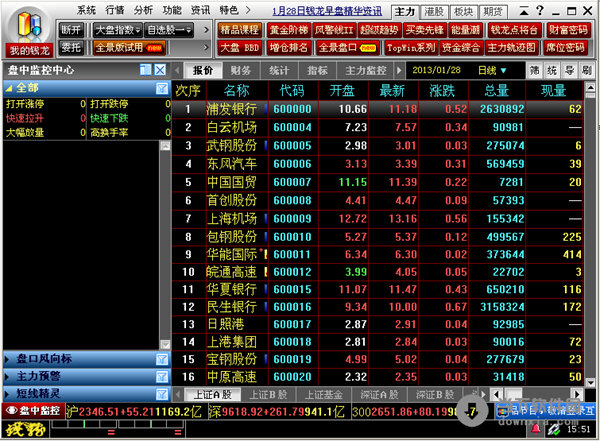Viewport: 600px width, 441px height.
Task: Click the 钱龙点将台 toolbar button
Action: 514,30
